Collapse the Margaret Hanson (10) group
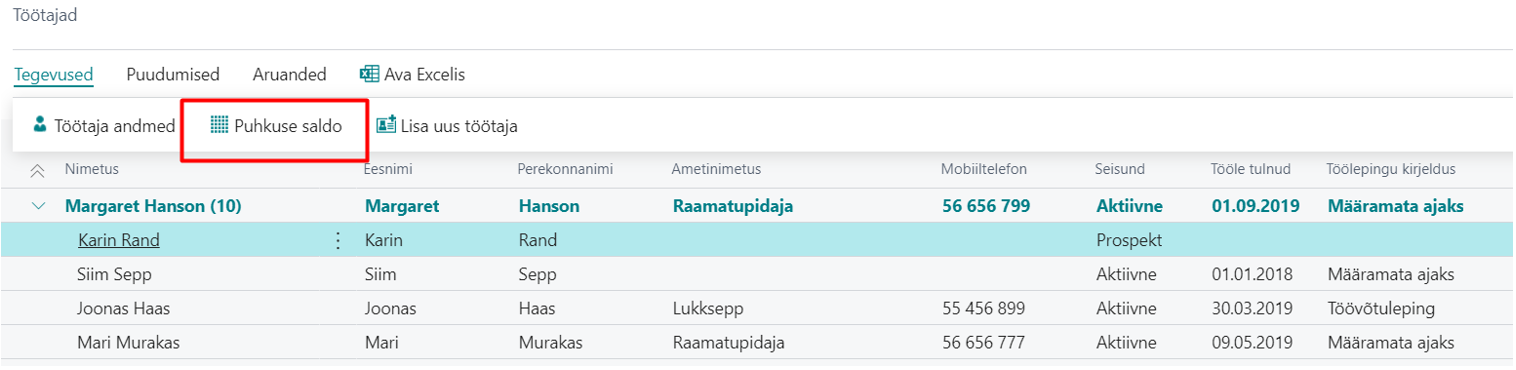Viewport: 1516px width, 370px height. [x=39, y=206]
